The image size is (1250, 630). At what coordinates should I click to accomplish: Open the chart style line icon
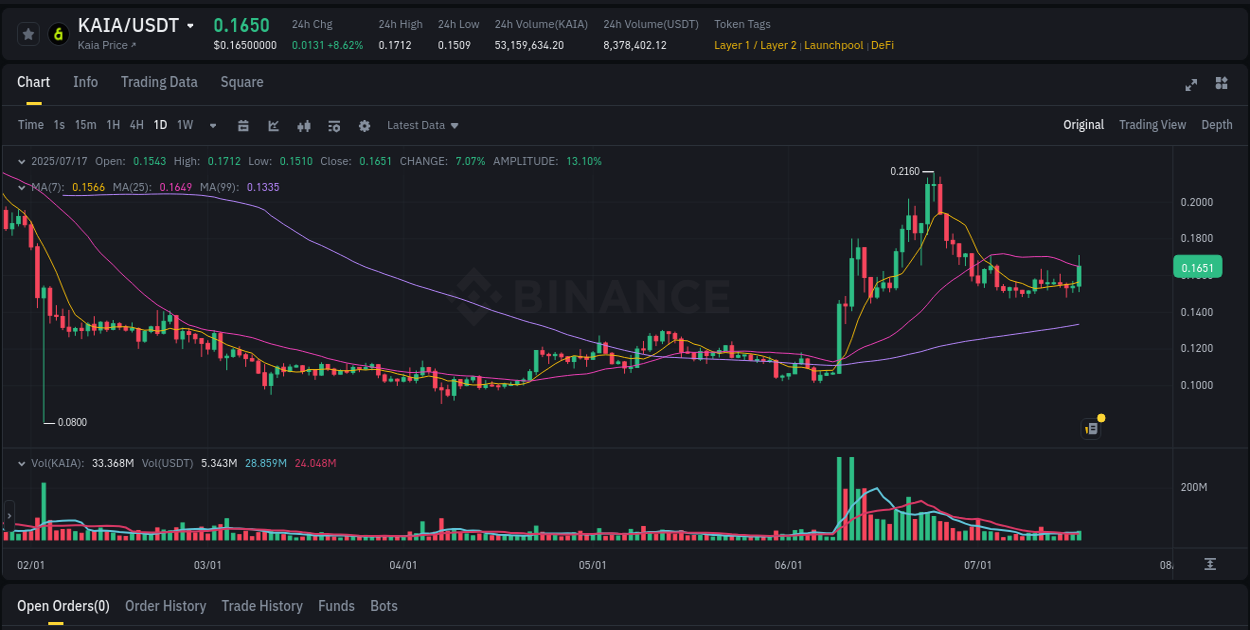274,125
